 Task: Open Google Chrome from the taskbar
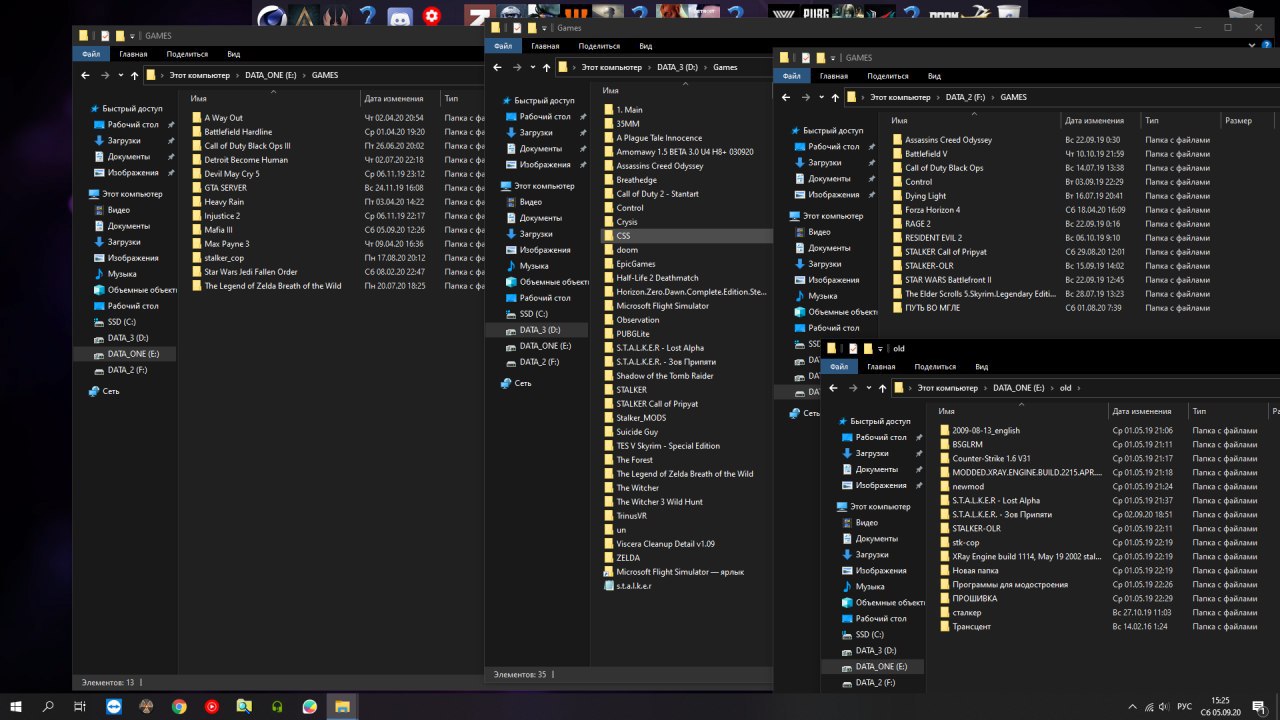179,707
